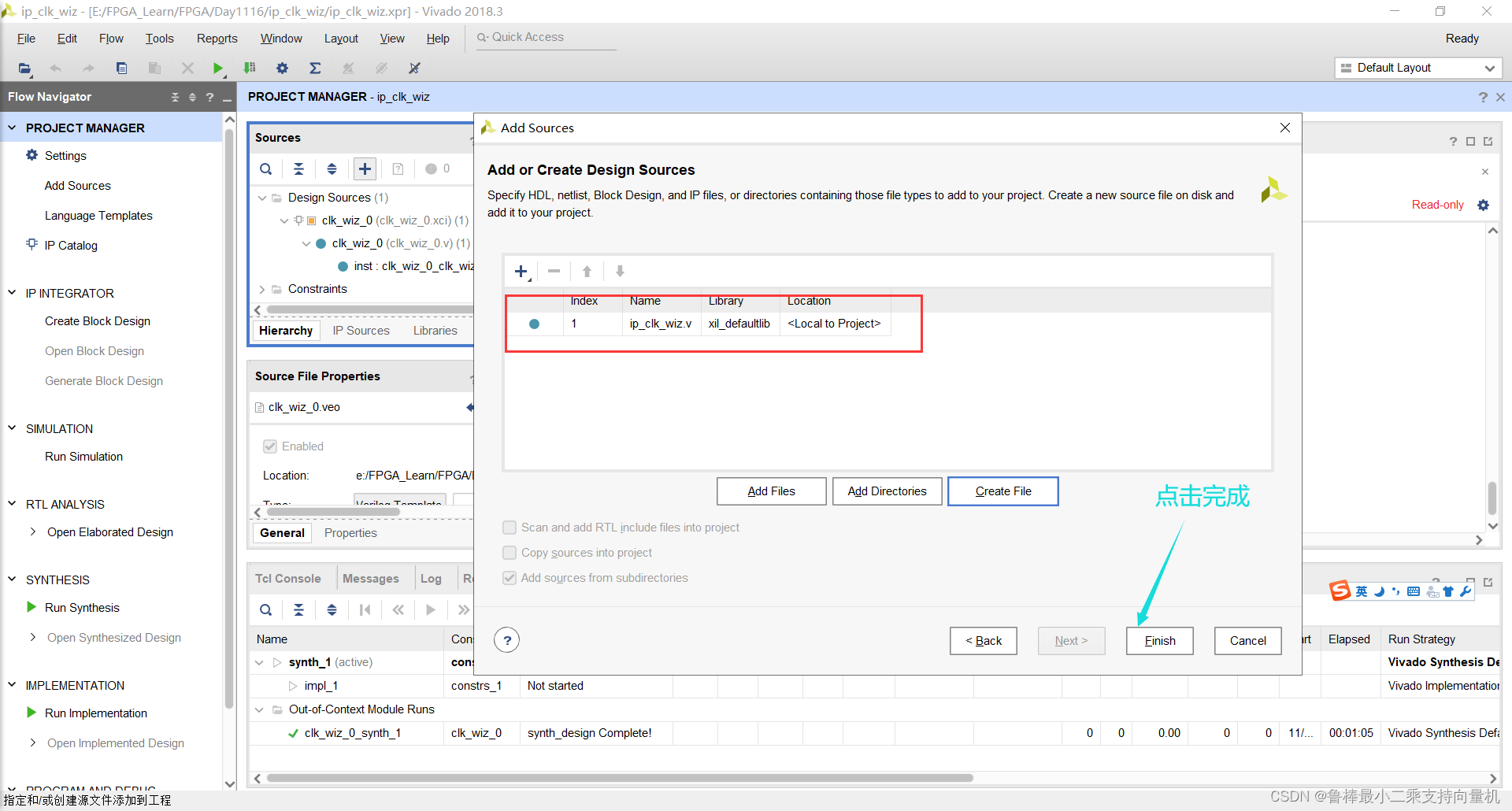Open Settings gear icon in main toolbar
The image size is (1512, 811).
pos(282,69)
